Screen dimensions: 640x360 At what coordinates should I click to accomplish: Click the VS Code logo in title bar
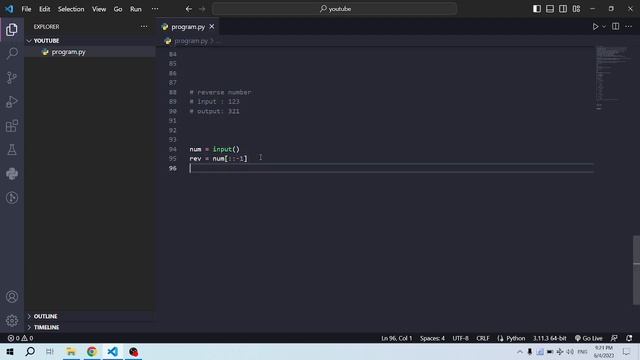click(9, 9)
